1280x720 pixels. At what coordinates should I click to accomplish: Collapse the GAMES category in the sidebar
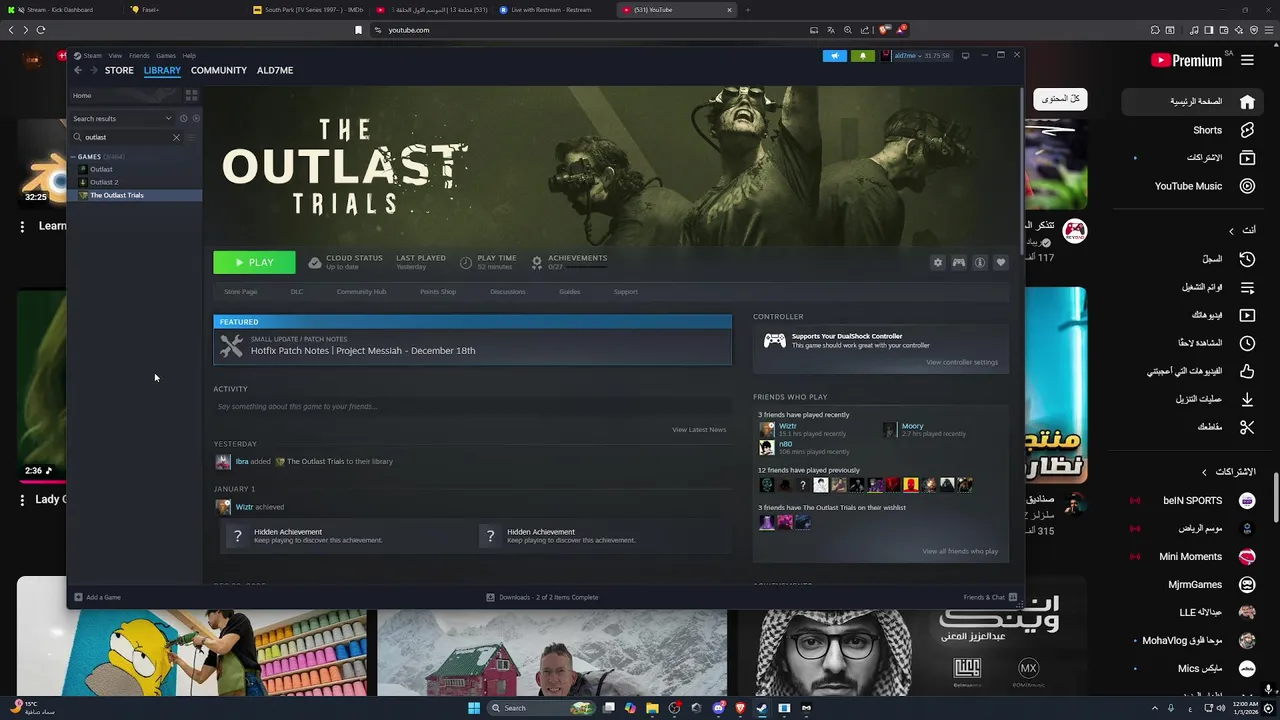[73, 157]
